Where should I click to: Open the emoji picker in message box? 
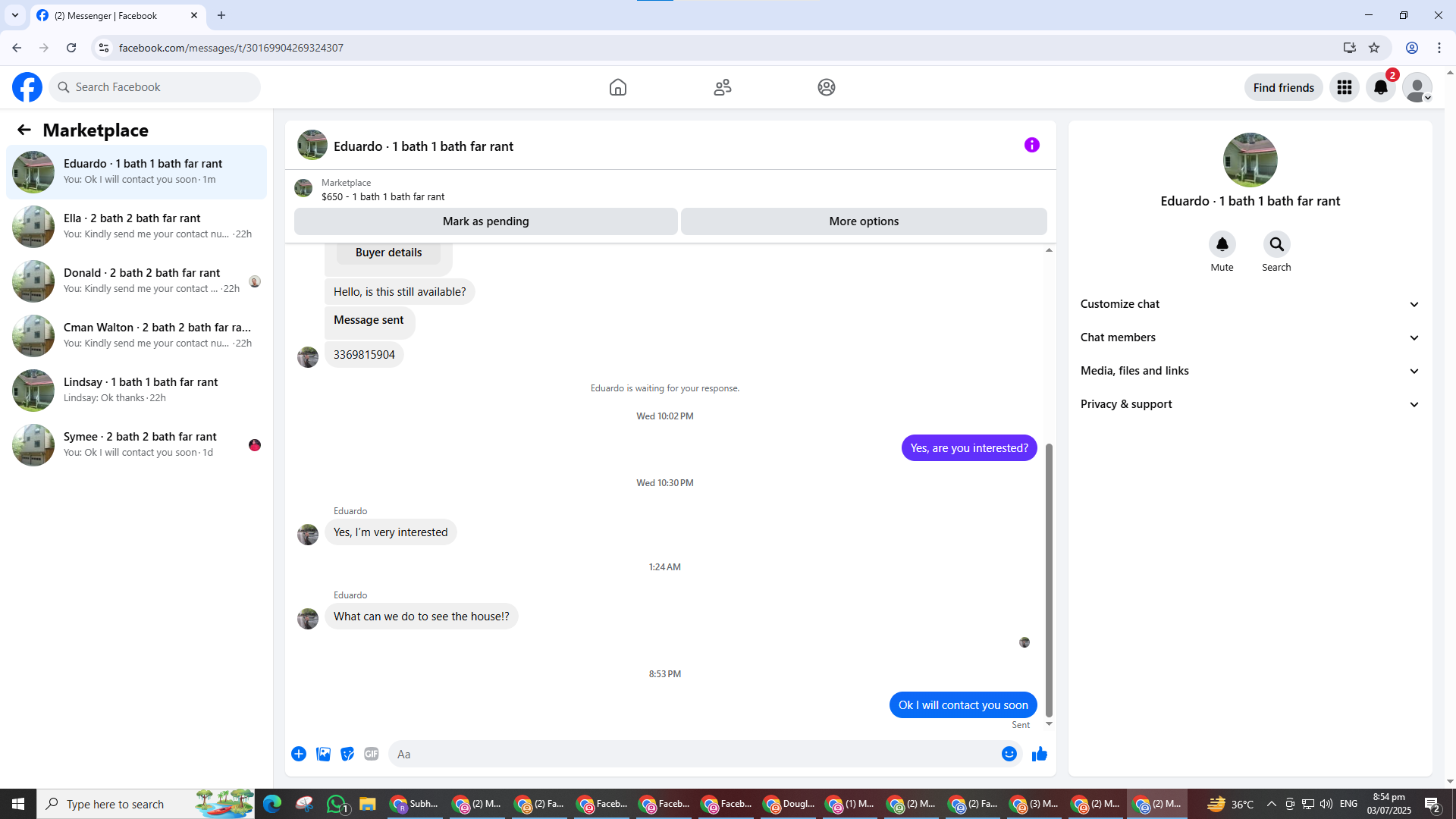pyautogui.click(x=1009, y=754)
